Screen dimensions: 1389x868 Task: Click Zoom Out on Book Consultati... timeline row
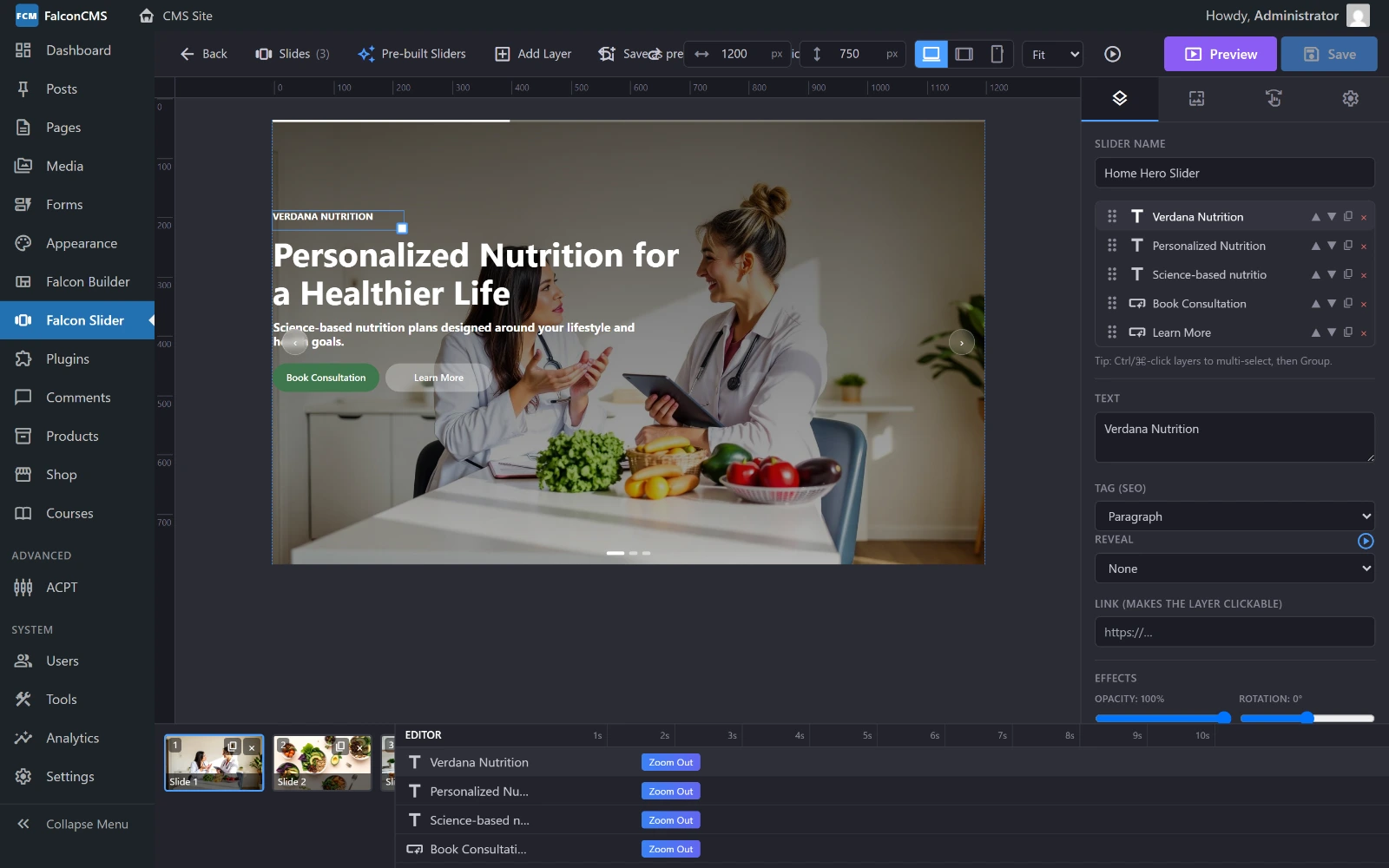[671, 849]
